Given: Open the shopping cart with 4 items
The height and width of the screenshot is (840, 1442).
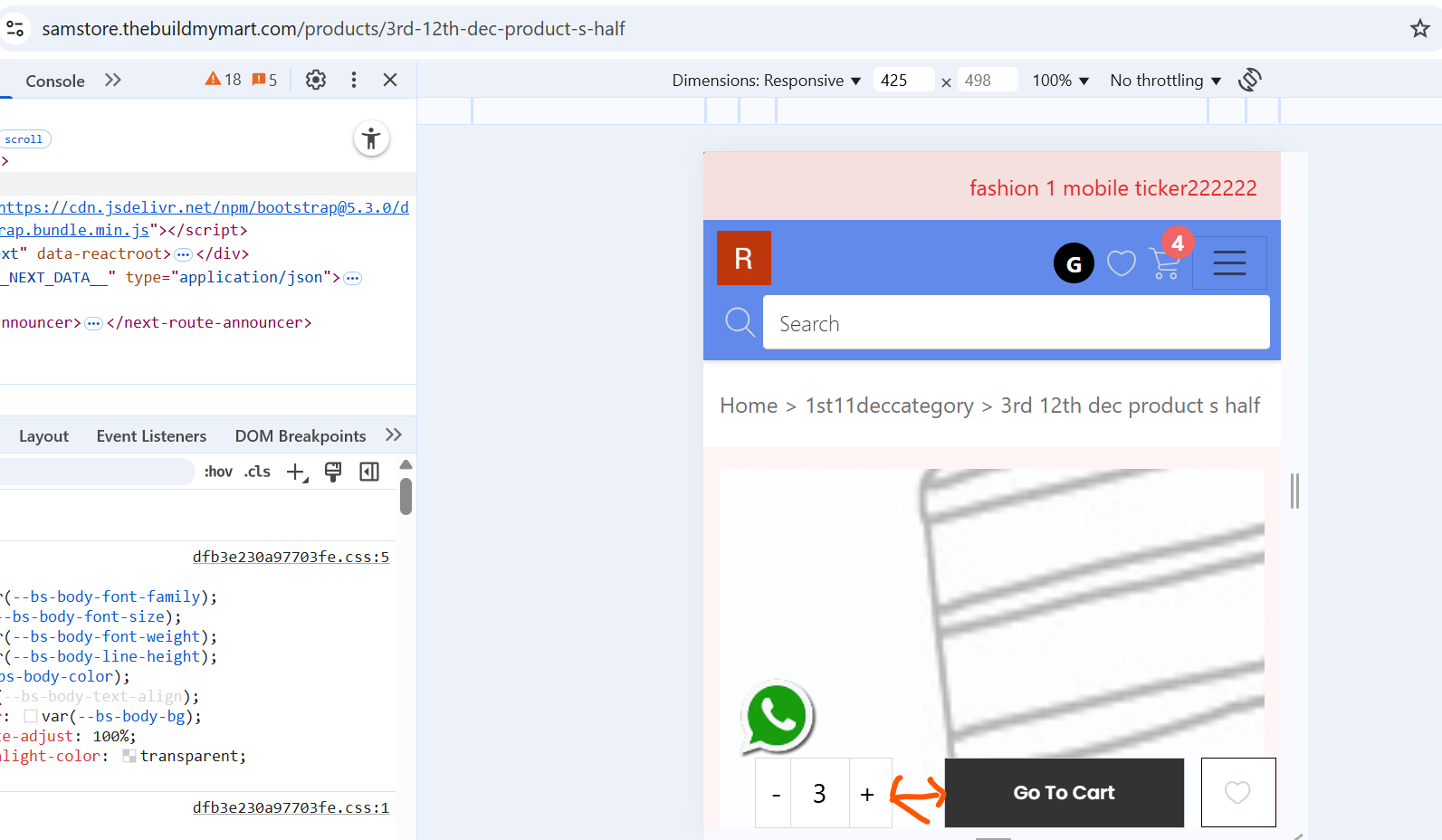Looking at the screenshot, I should (1168, 262).
